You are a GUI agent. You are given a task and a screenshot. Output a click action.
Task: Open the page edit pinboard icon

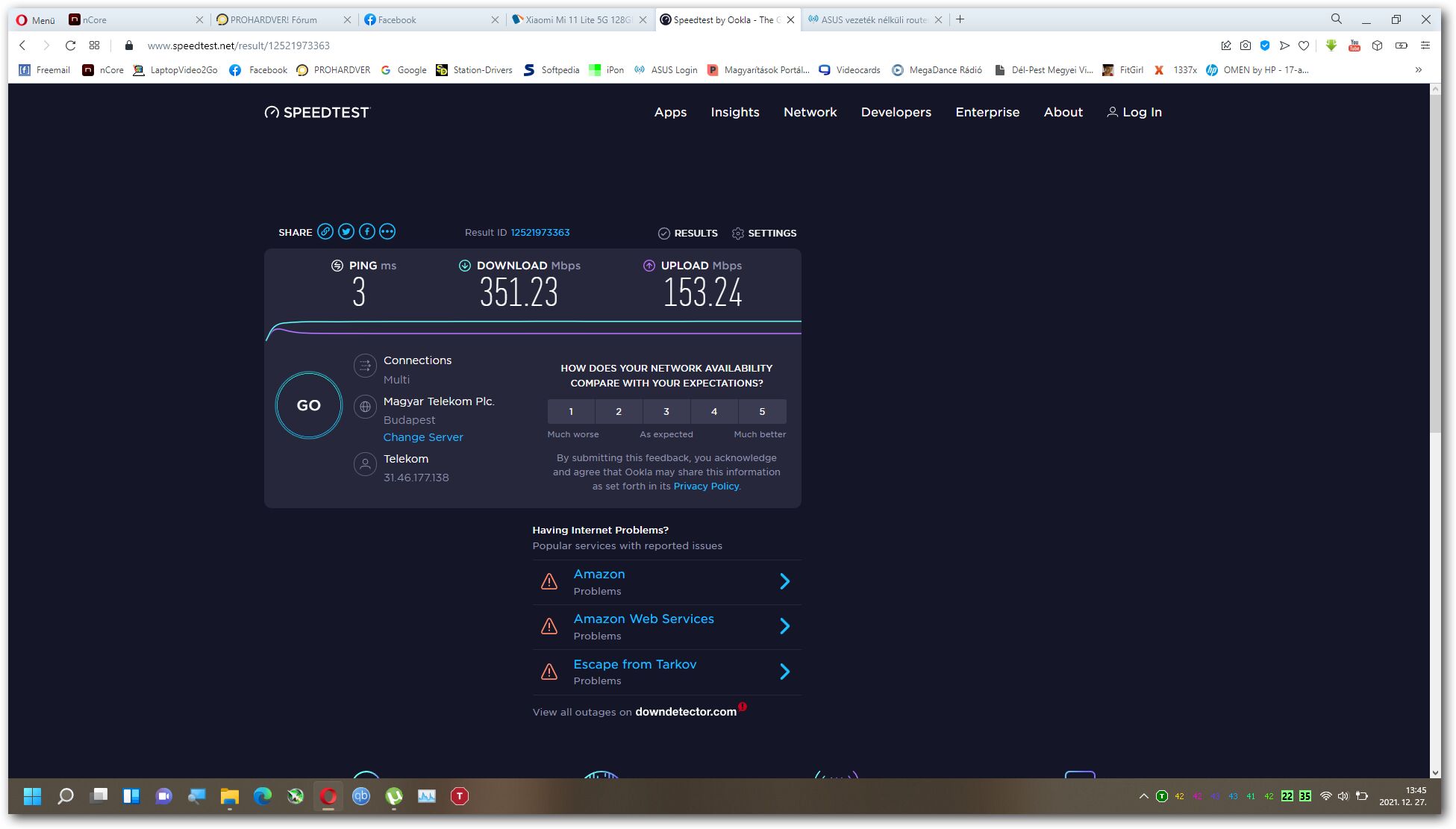coord(1226,46)
